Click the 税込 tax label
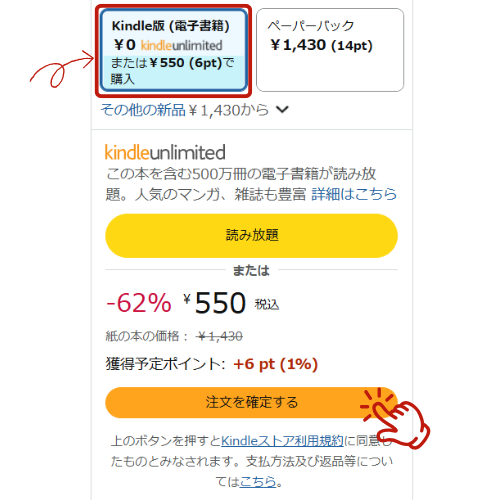 coord(267,304)
